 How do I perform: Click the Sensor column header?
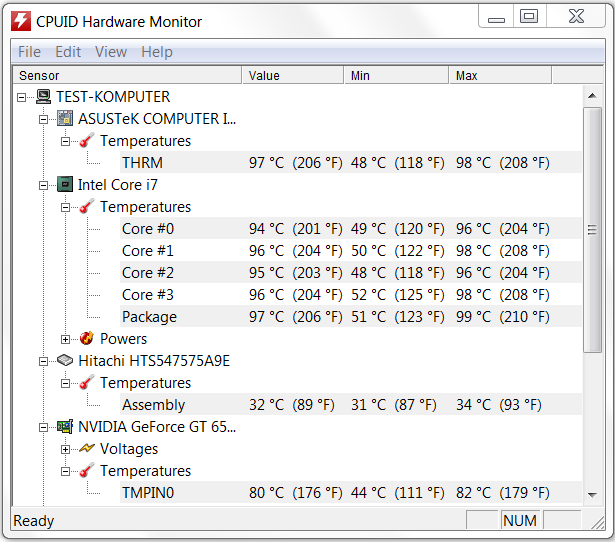click(127, 75)
